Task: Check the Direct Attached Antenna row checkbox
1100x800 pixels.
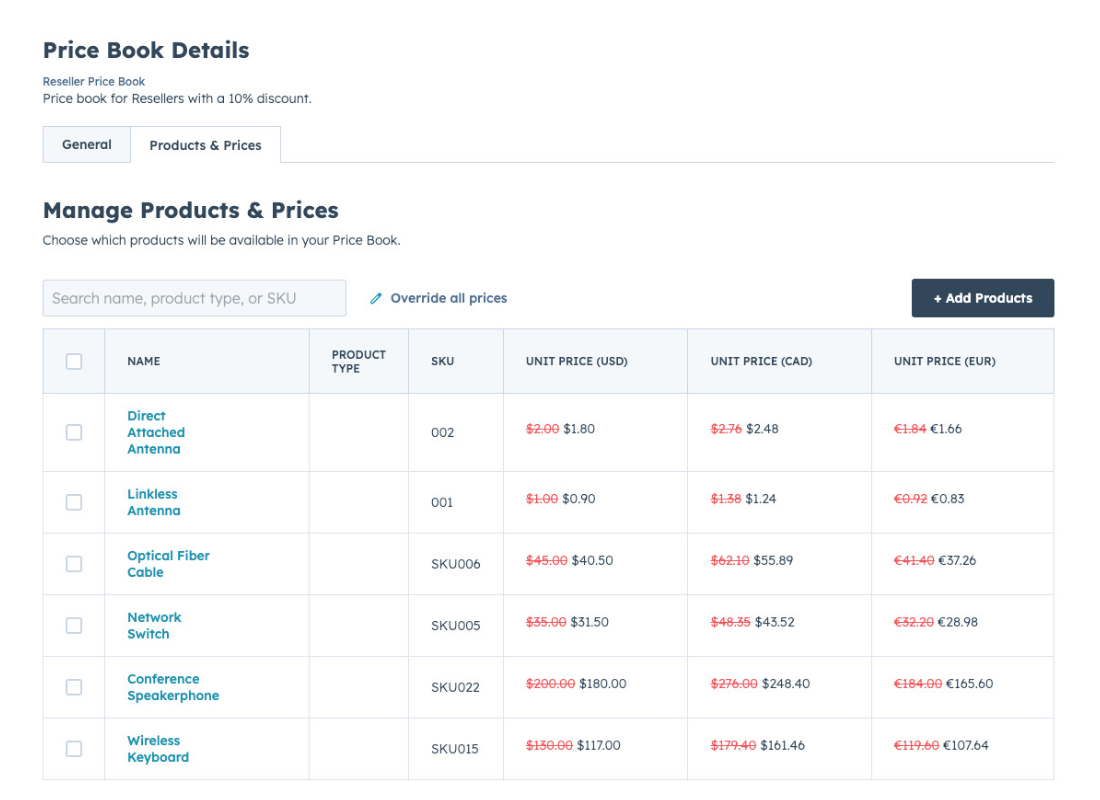Action: 74,432
